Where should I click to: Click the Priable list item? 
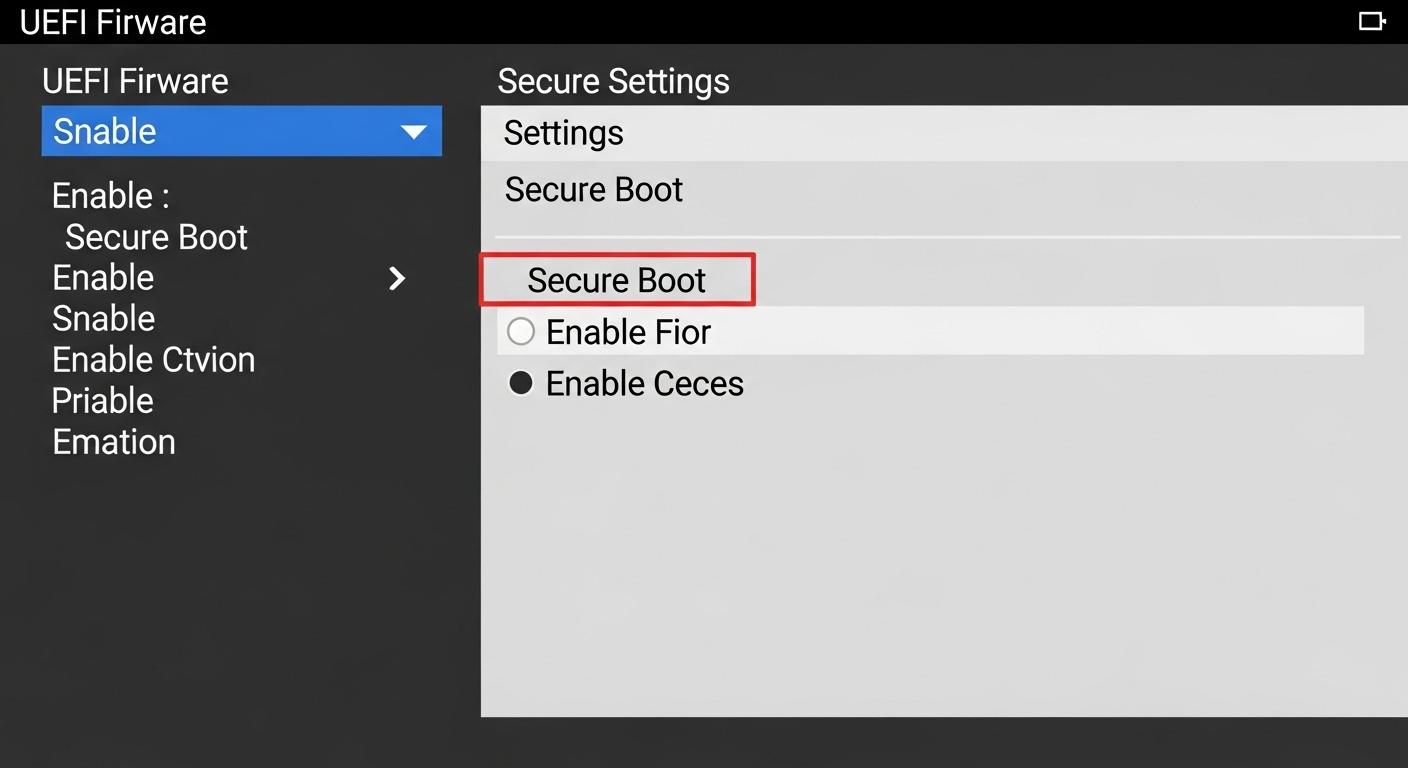[x=102, y=400]
